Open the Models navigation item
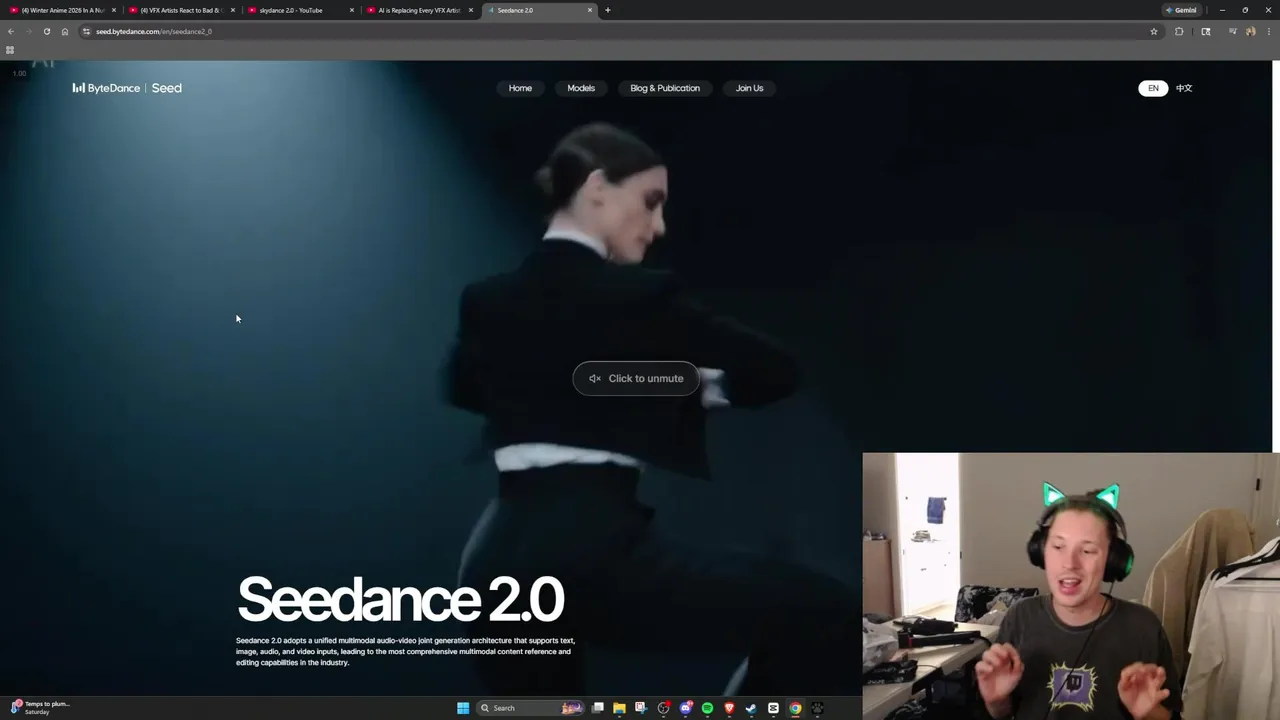1280x720 pixels. click(x=581, y=88)
